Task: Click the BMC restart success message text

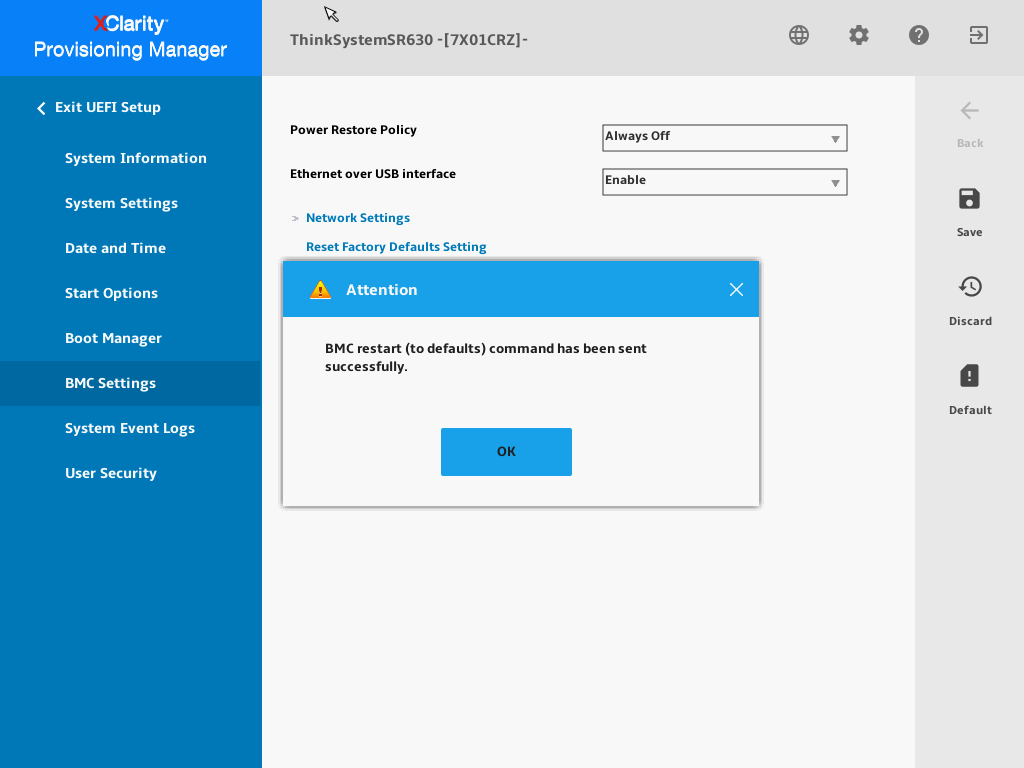Action: point(486,357)
